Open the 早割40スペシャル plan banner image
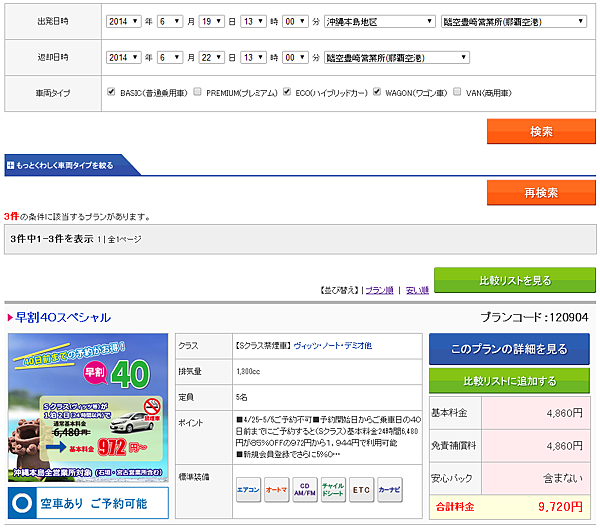The width and height of the screenshot is (600, 530). coord(87,405)
